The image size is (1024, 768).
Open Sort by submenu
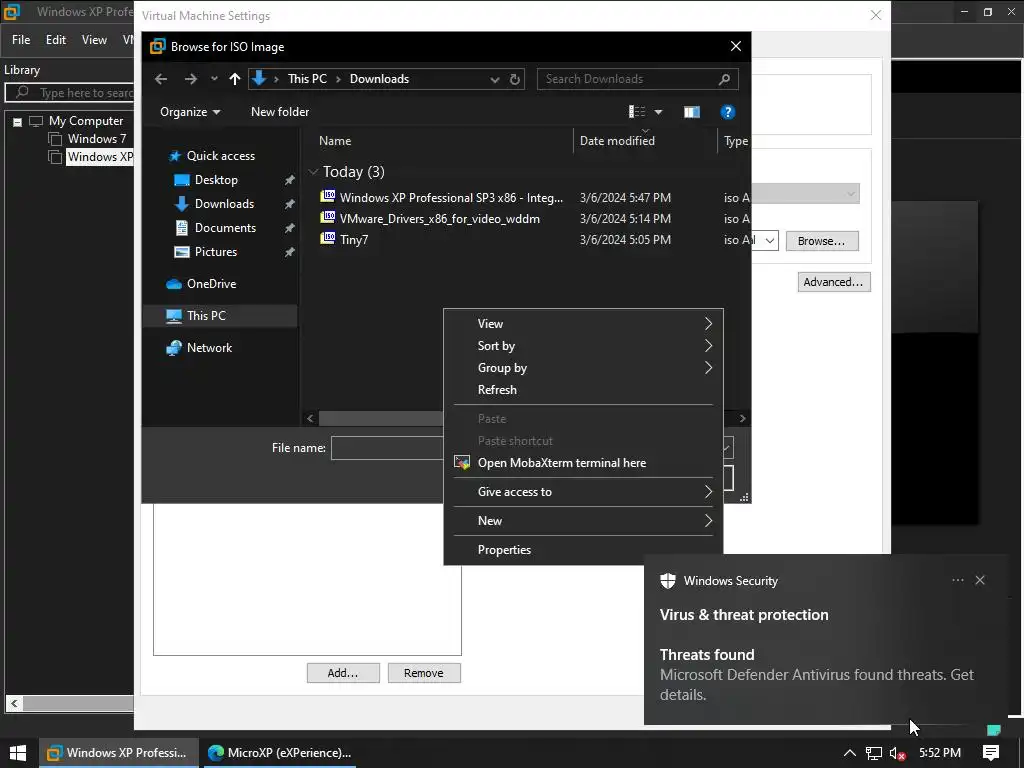(583, 346)
